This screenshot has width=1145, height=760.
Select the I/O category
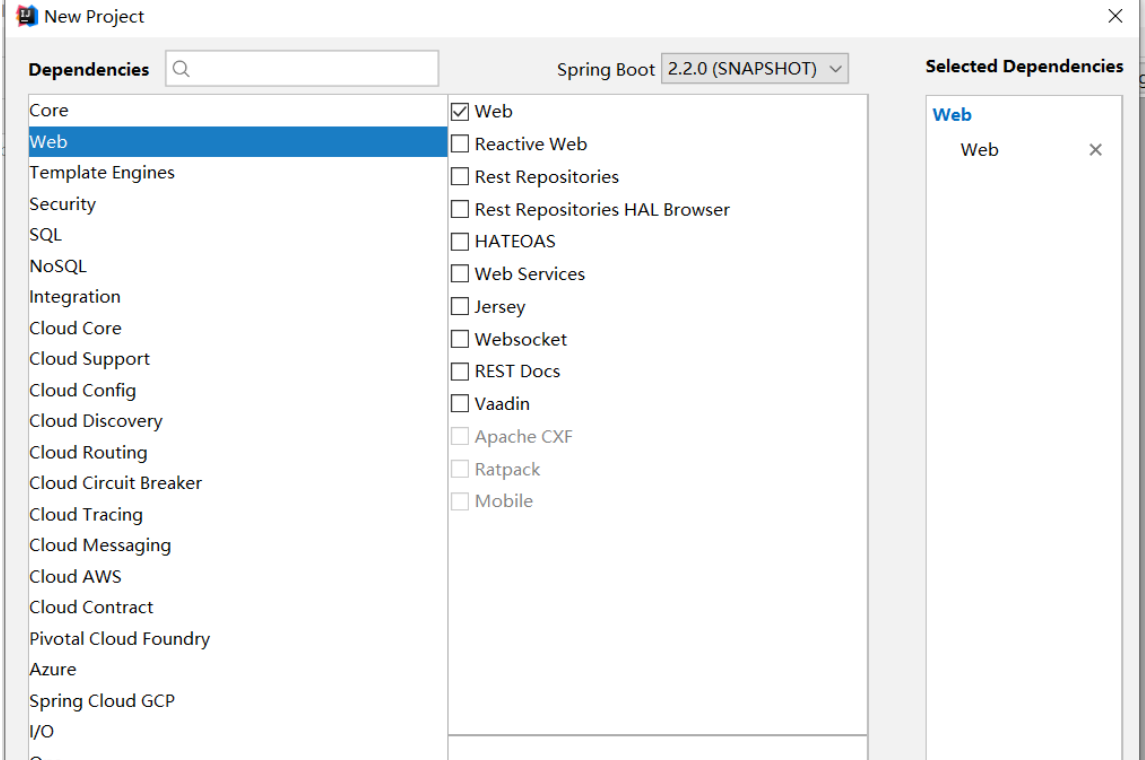coord(238,732)
